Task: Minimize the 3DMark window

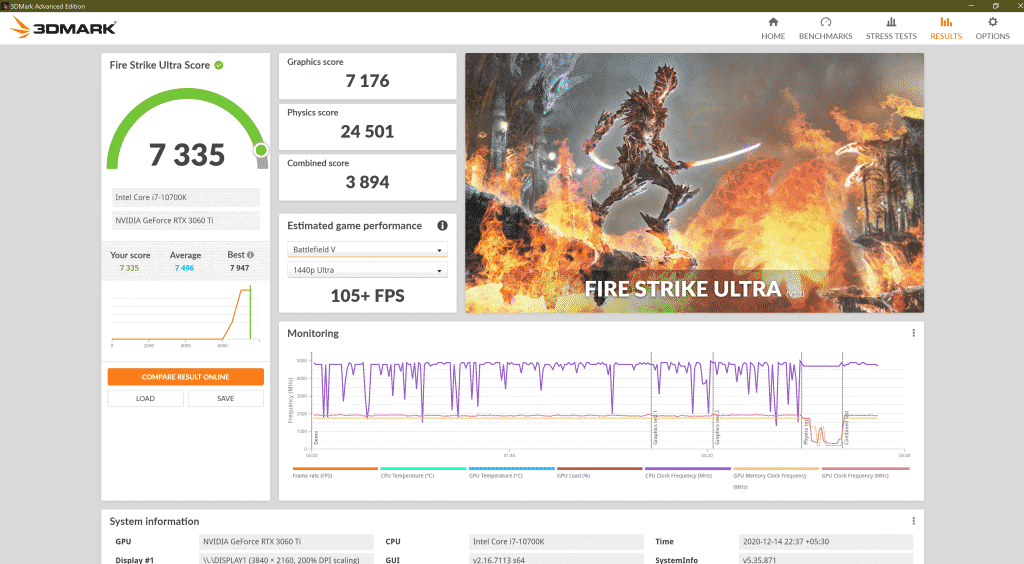Action: tap(970, 6)
